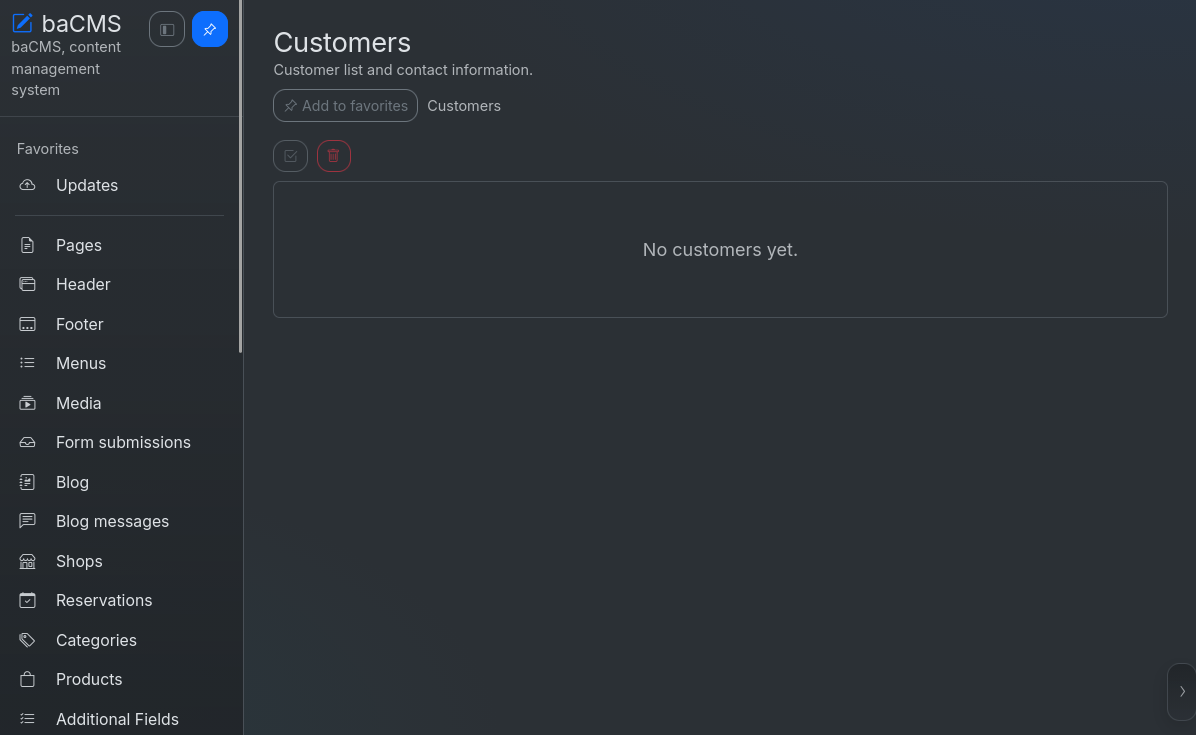This screenshot has height=735, width=1196.
Task: Click the Pages document icon
Action: [27, 245]
